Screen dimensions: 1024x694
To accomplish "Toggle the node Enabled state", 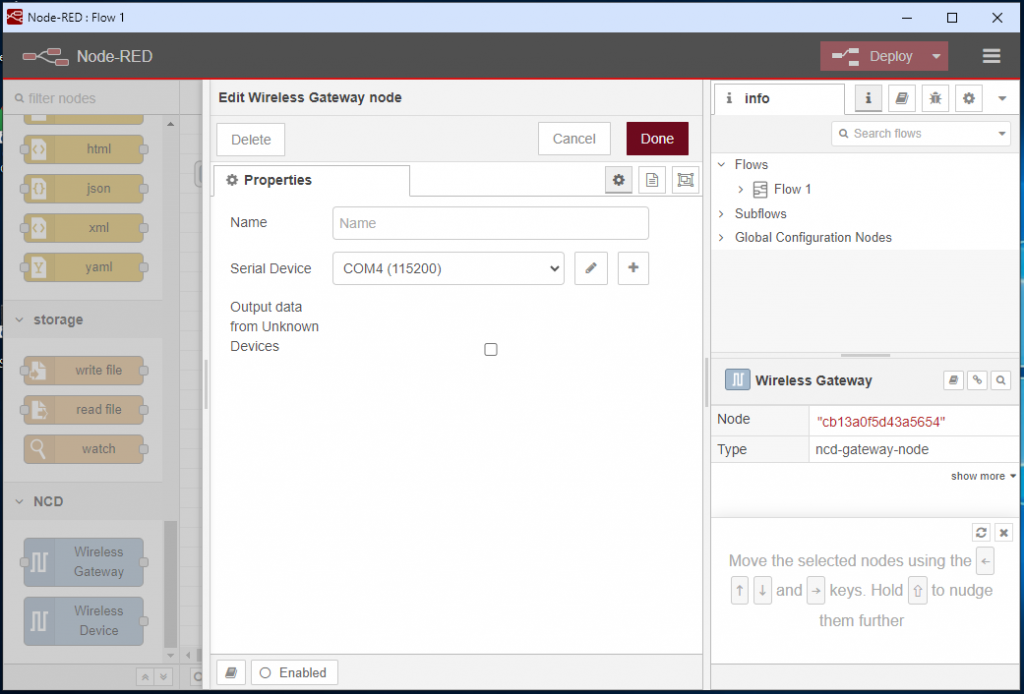I will (294, 672).
